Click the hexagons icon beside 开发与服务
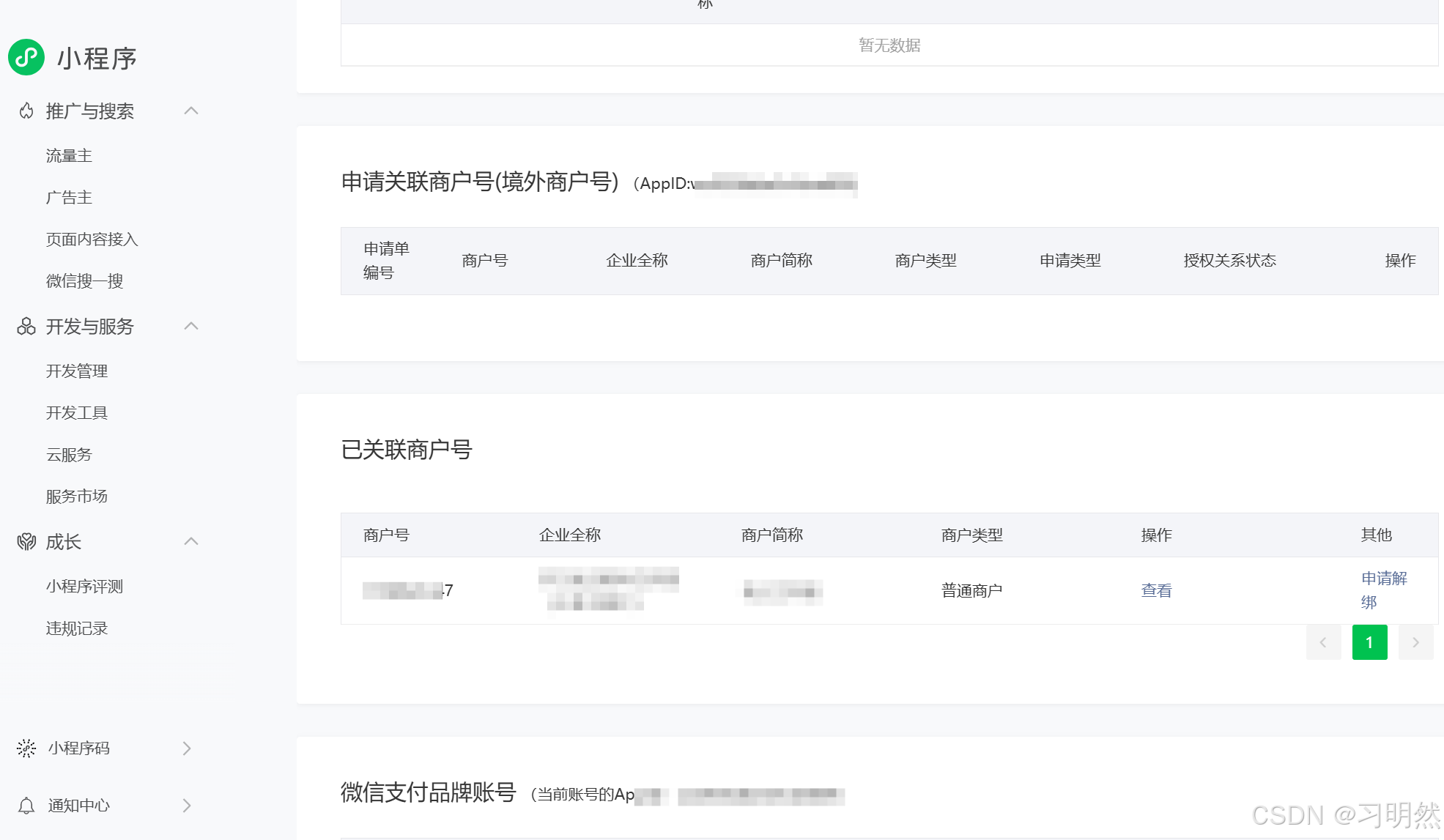Screen dimensions: 1444x840 [x=26, y=327]
